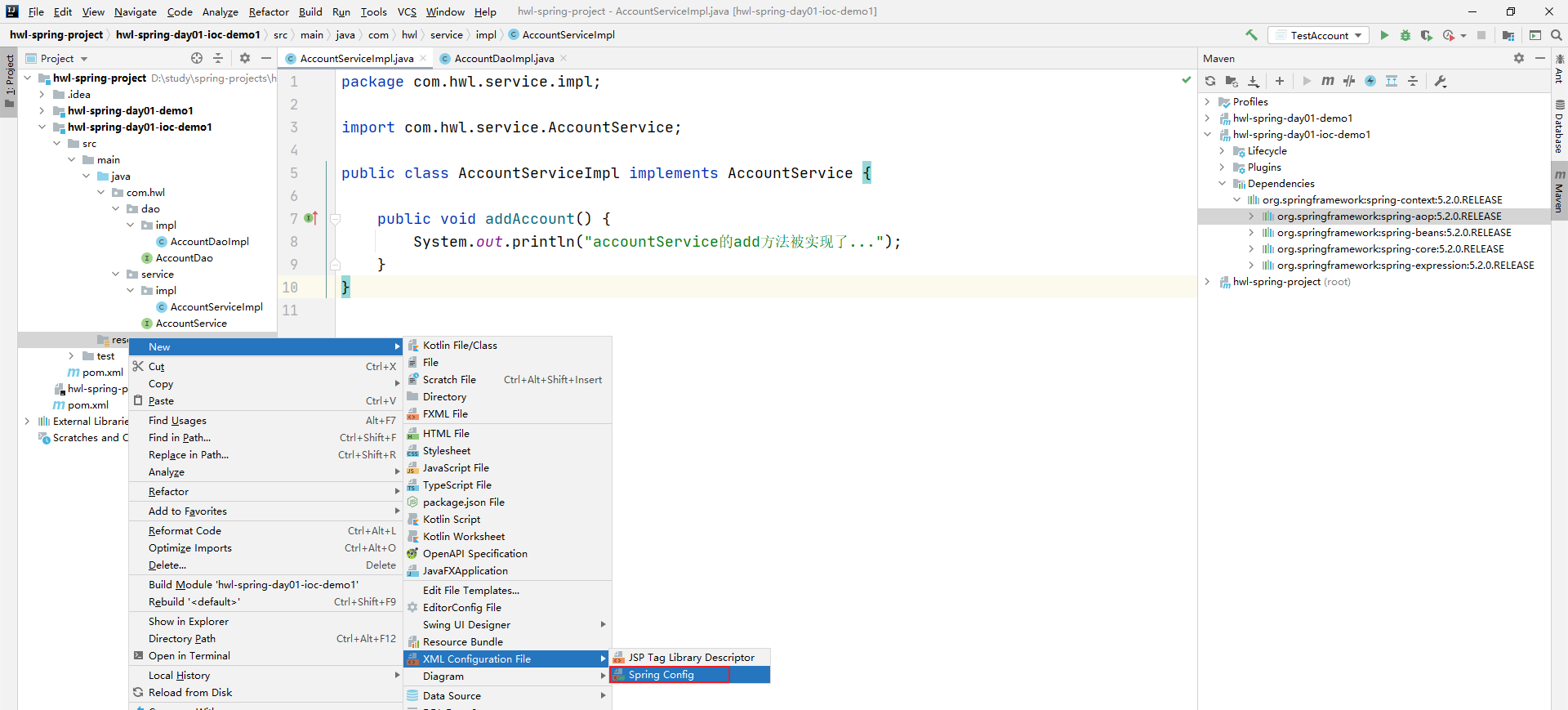Screen dimensions: 1568x710
Task: Click Download Sources and Documentation icon
Action: 1254,81
